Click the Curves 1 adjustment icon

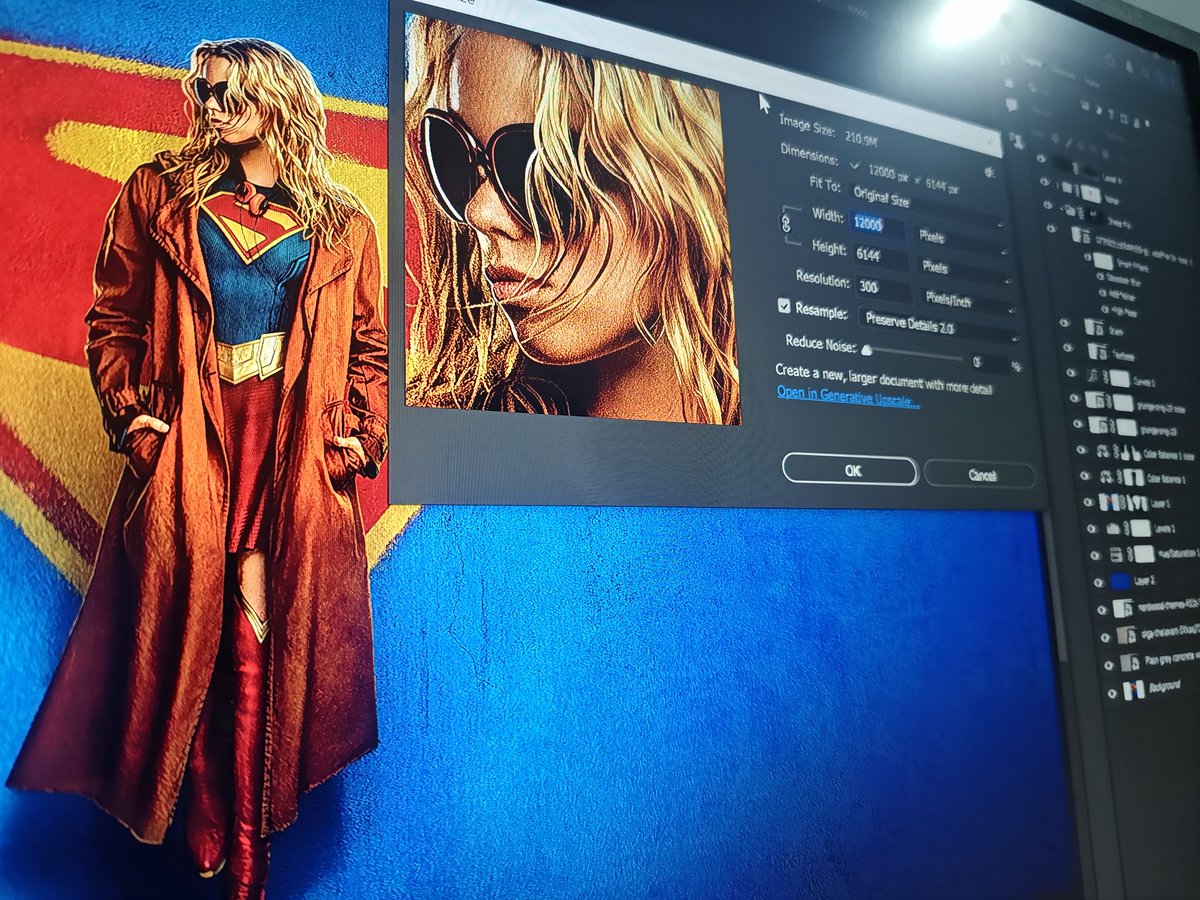1093,375
